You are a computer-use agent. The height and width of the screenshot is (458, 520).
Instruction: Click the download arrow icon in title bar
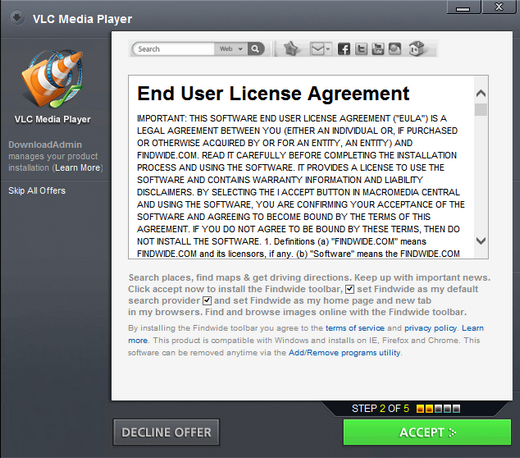(x=17, y=17)
